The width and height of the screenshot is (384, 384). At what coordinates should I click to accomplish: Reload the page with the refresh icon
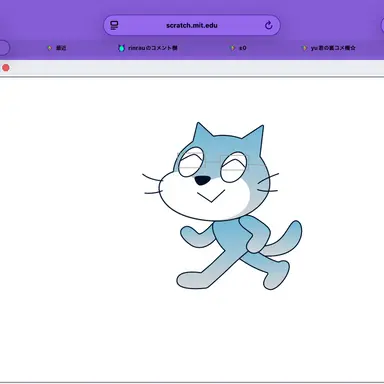(269, 25)
